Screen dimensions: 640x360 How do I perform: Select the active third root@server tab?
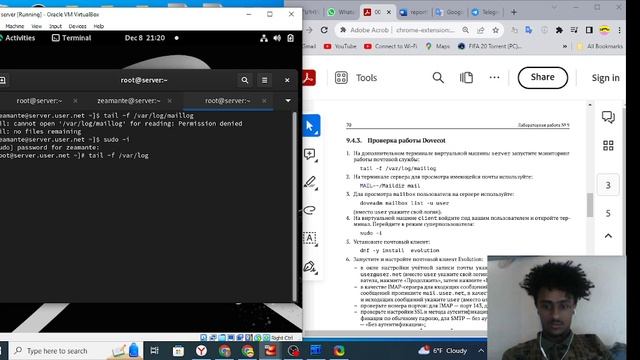click(x=228, y=100)
